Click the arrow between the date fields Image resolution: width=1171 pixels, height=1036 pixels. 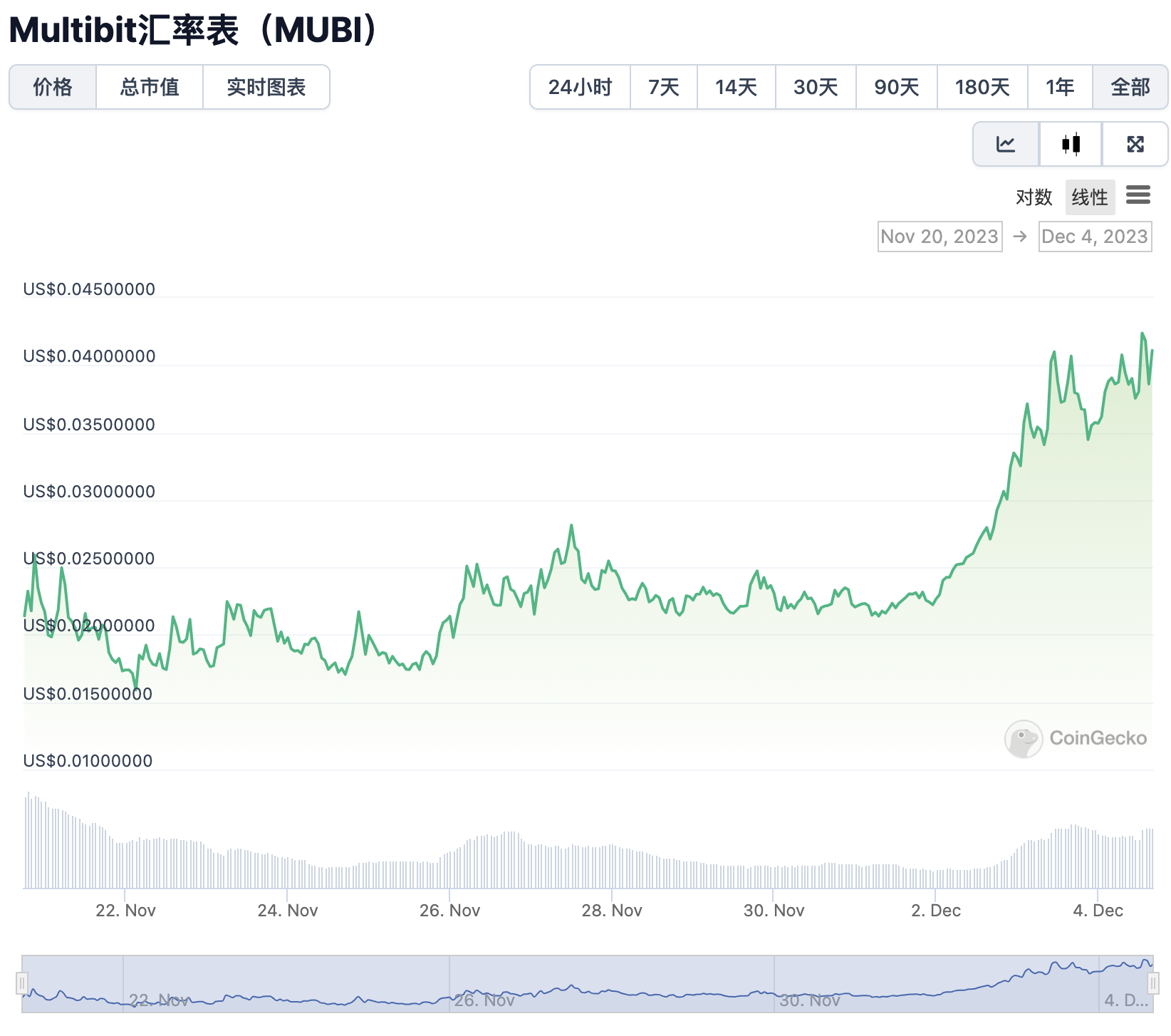pyautogui.click(x=1017, y=236)
